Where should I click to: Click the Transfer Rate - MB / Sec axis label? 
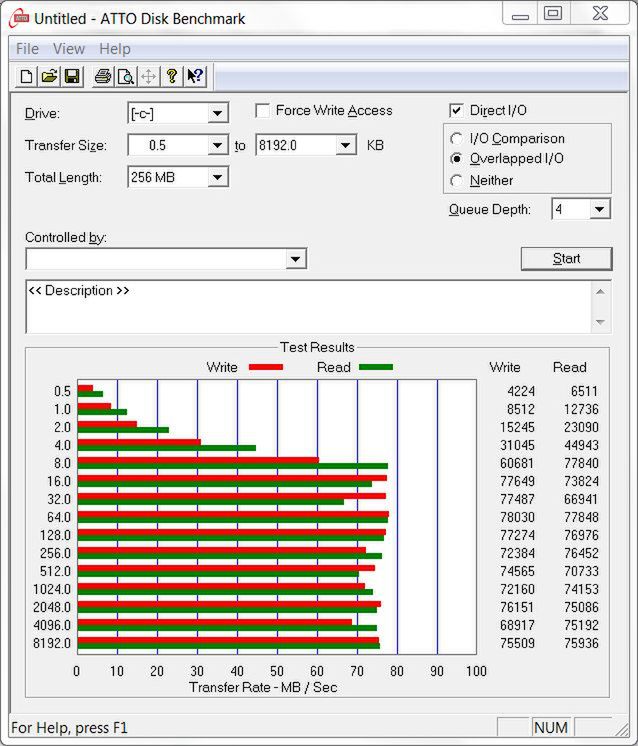click(263, 687)
